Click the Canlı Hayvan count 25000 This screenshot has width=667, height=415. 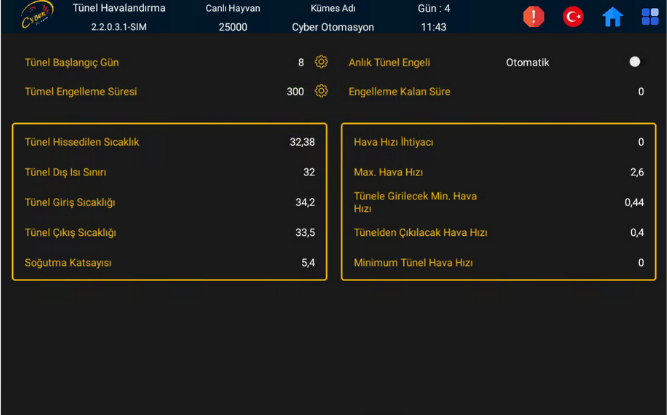232,27
